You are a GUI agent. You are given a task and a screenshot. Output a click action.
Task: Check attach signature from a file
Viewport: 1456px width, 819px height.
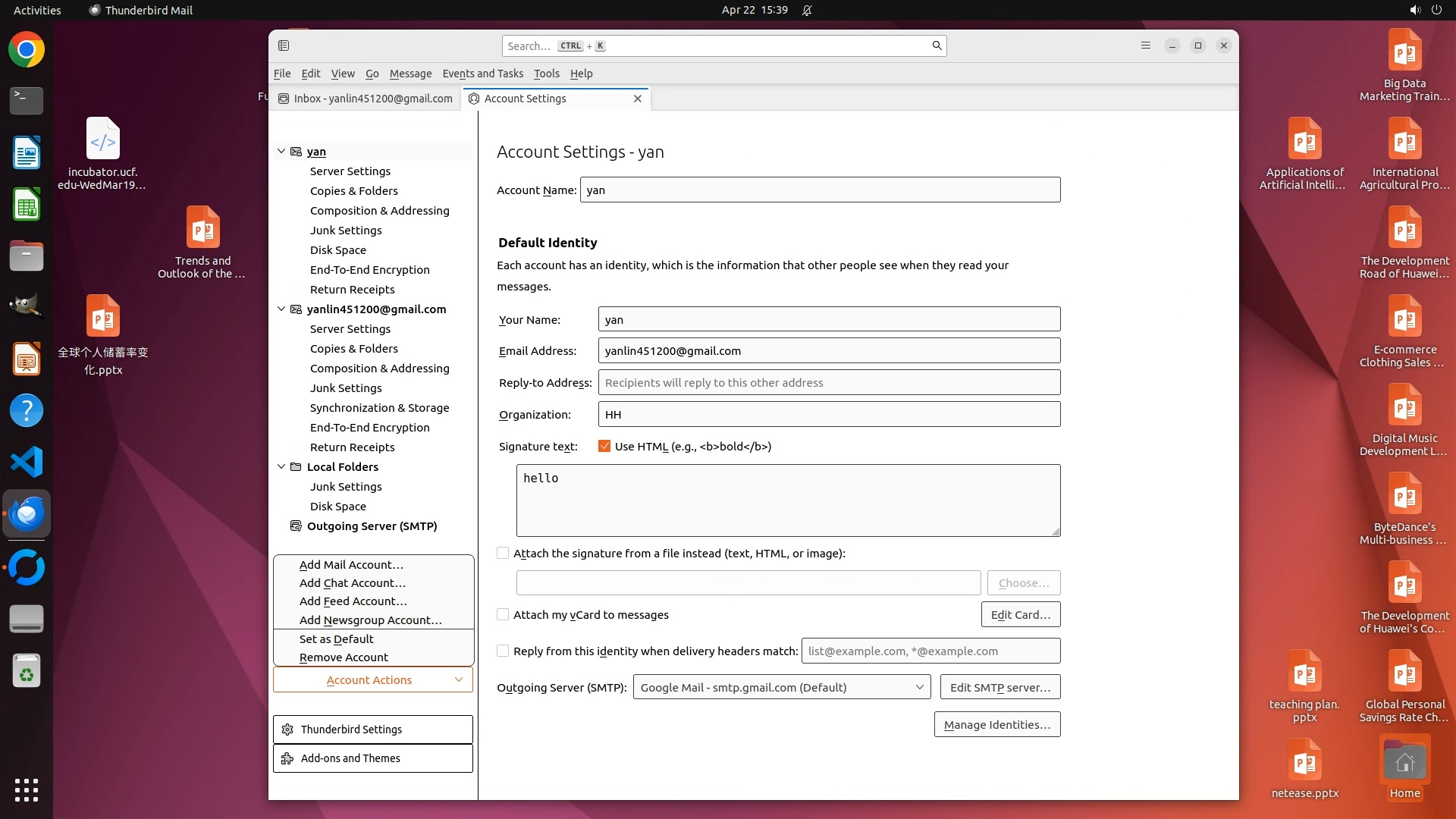[x=503, y=554]
